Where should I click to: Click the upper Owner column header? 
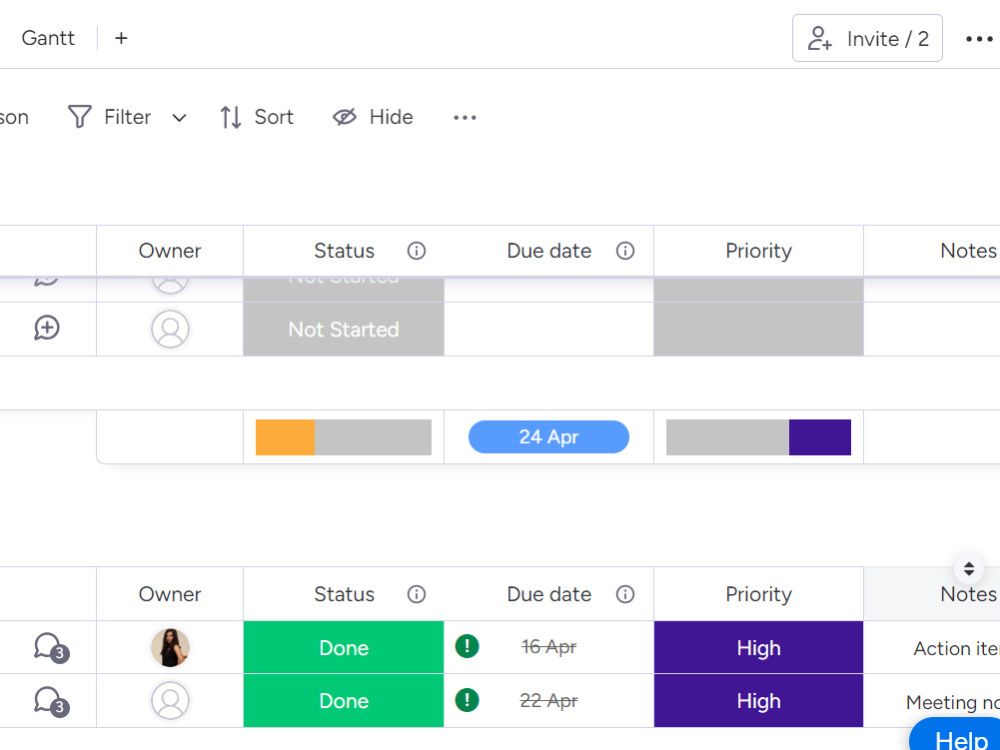tap(170, 251)
